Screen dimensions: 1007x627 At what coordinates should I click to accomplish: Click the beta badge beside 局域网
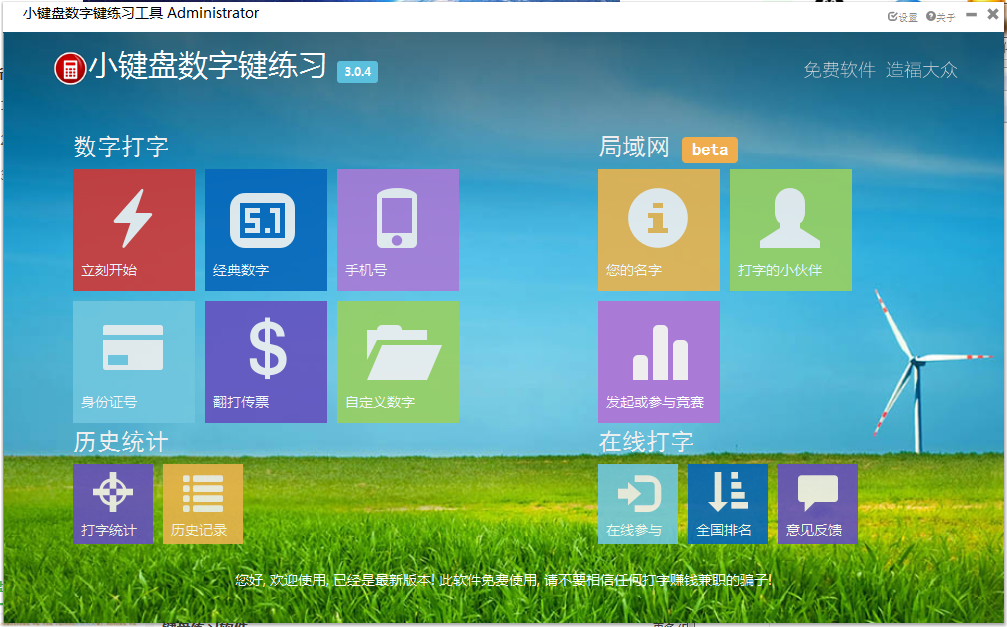710,149
